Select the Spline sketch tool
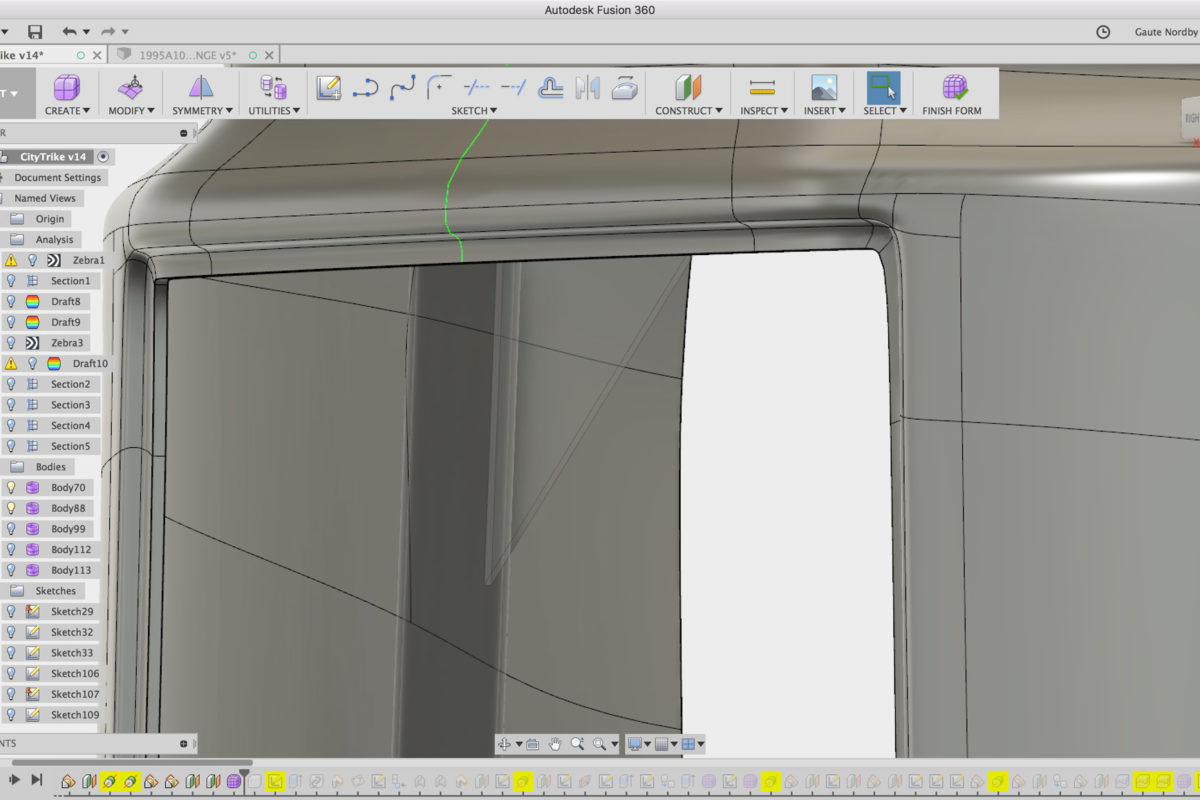Screen dimensions: 1200x800 coord(402,87)
